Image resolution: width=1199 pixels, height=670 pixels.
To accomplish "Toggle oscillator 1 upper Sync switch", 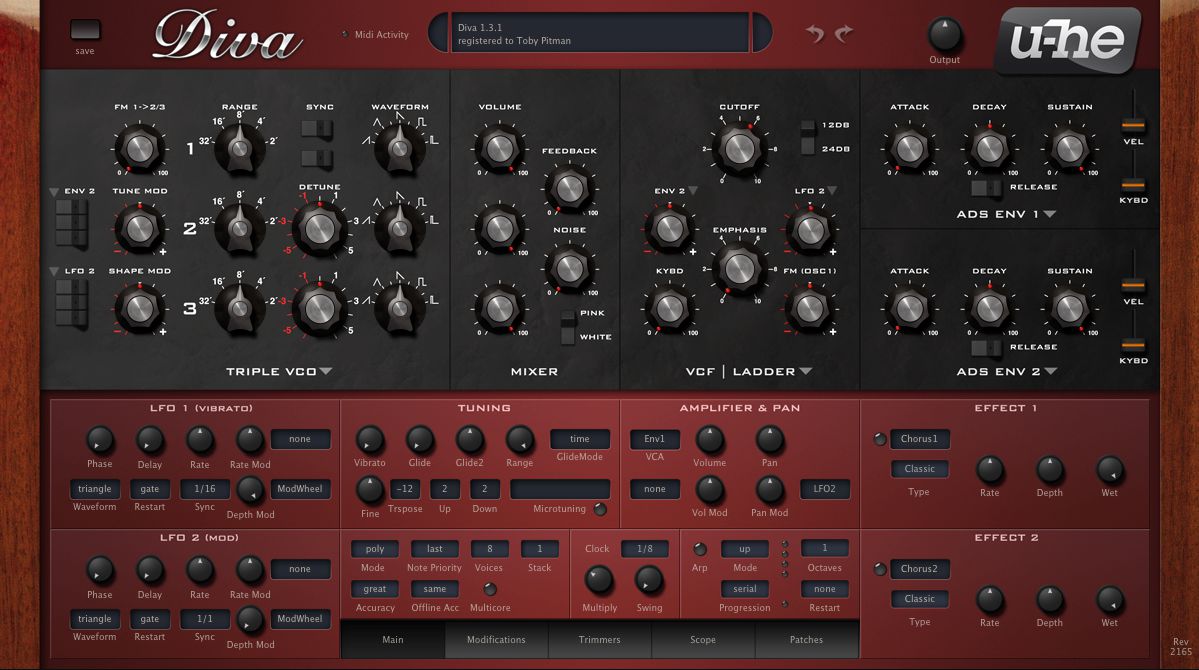I will (x=317, y=128).
